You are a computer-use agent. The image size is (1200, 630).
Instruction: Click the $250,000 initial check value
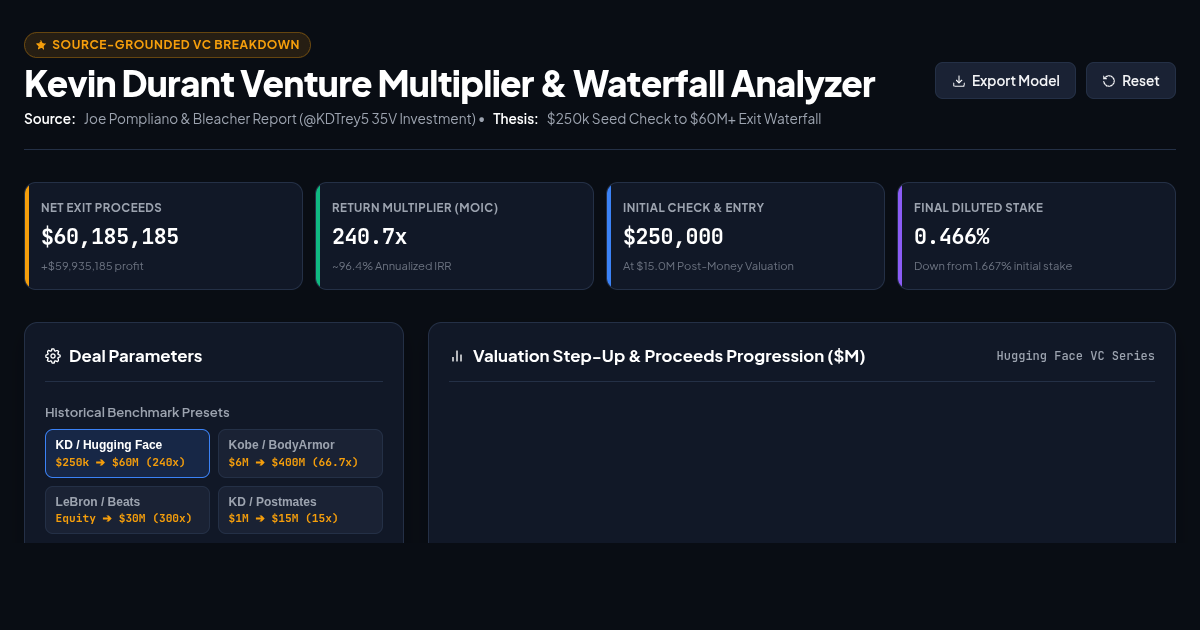click(673, 237)
